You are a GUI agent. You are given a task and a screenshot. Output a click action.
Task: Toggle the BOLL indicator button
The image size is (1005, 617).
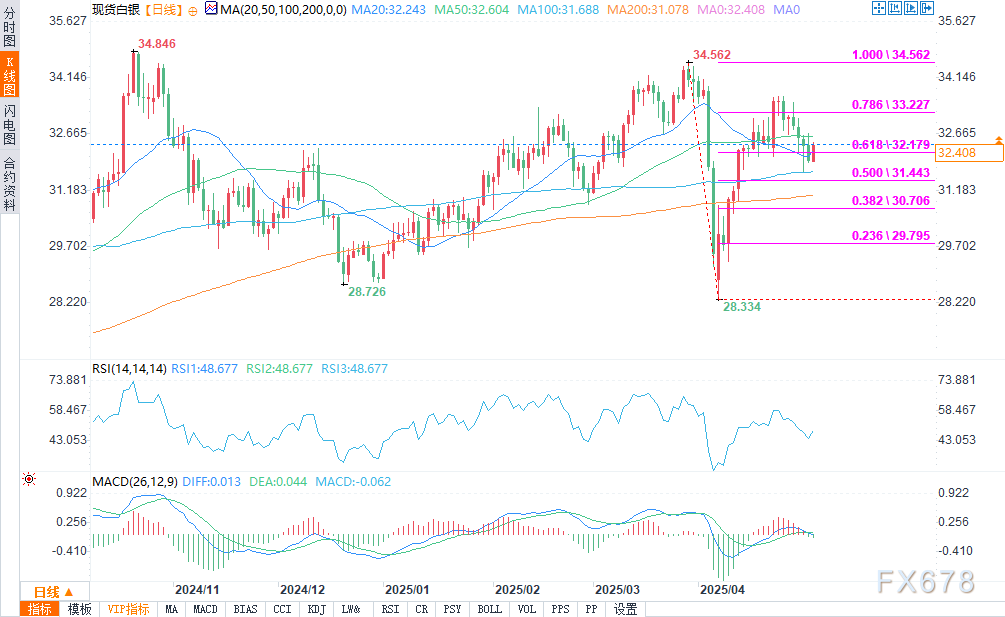[490, 609]
